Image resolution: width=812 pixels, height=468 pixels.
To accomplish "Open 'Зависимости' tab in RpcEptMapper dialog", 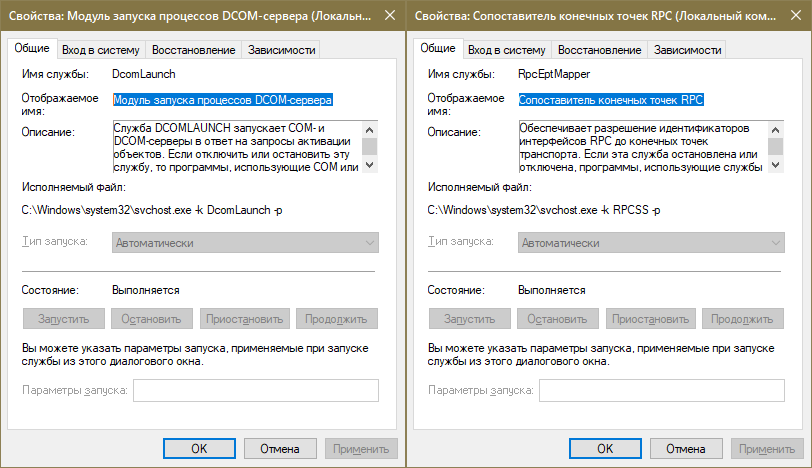I will 688,50.
